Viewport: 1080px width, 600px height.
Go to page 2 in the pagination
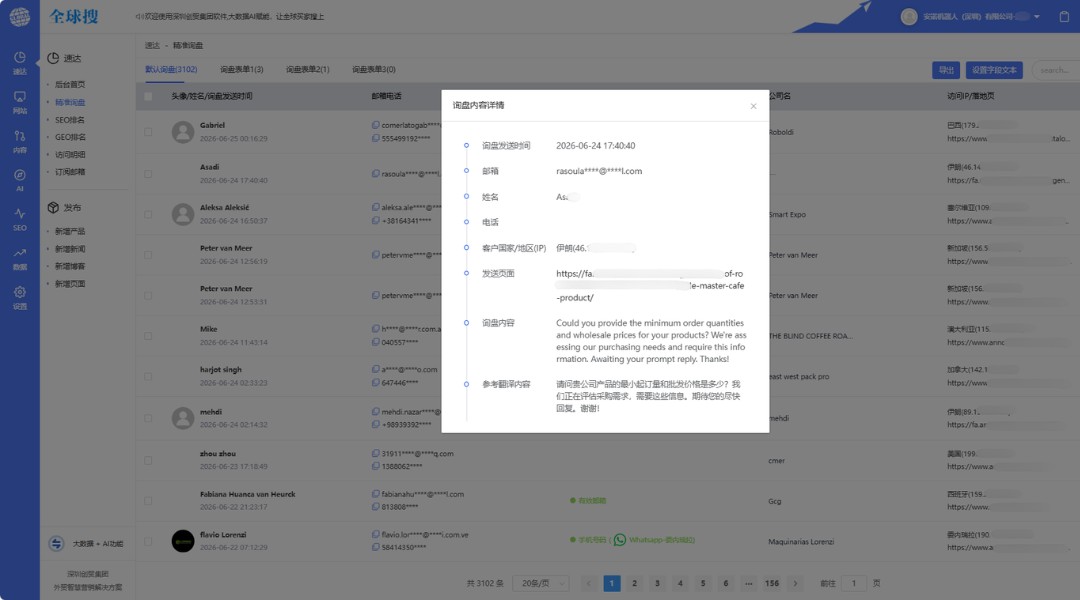(x=634, y=583)
